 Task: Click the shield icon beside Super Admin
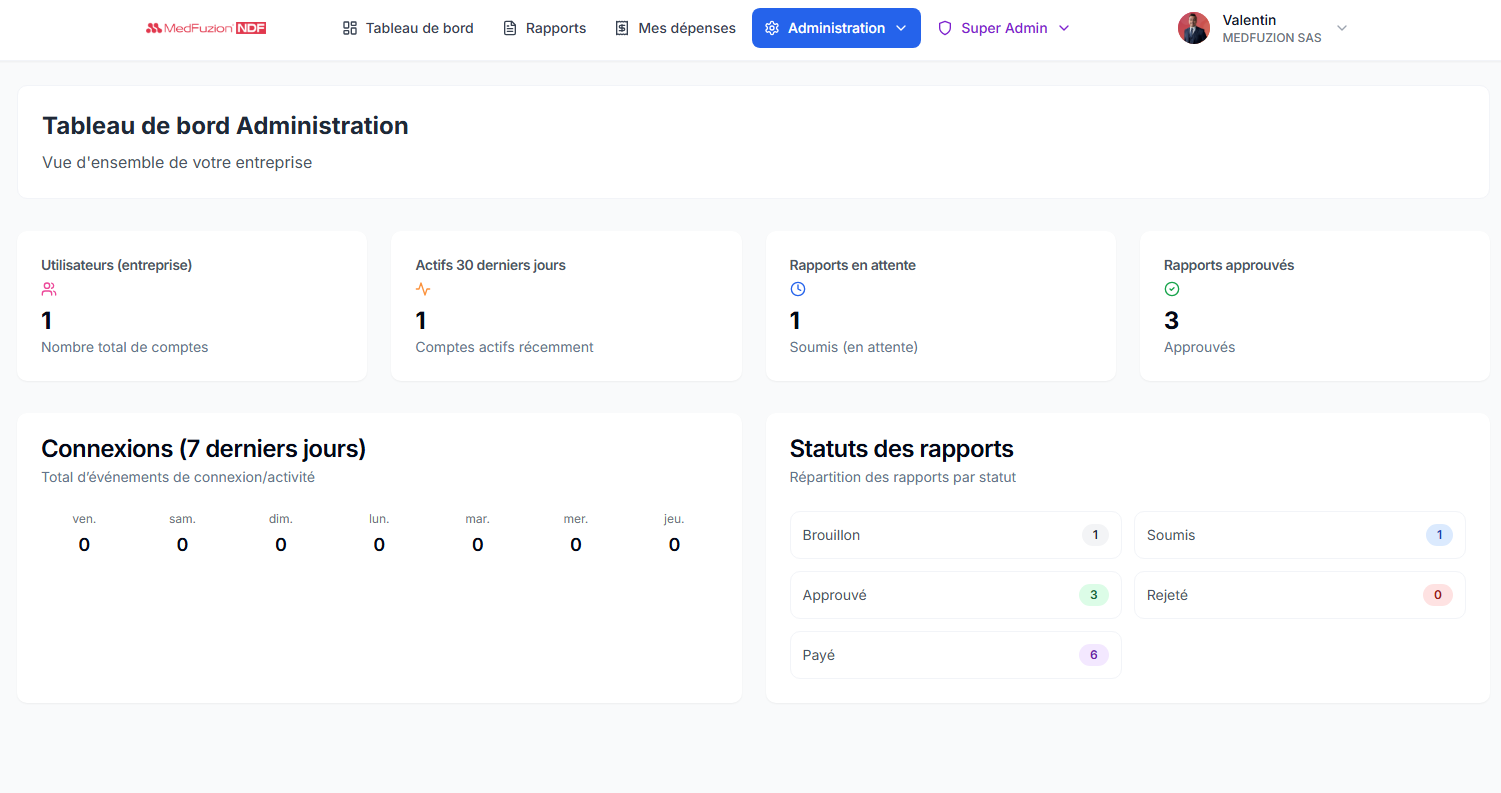[945, 28]
